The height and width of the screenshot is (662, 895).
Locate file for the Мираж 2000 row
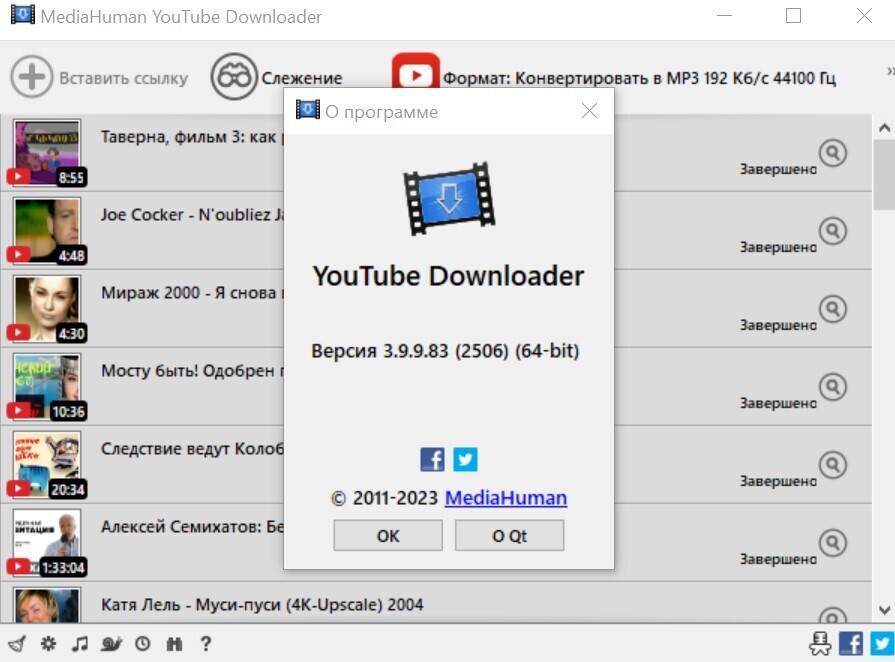point(833,309)
